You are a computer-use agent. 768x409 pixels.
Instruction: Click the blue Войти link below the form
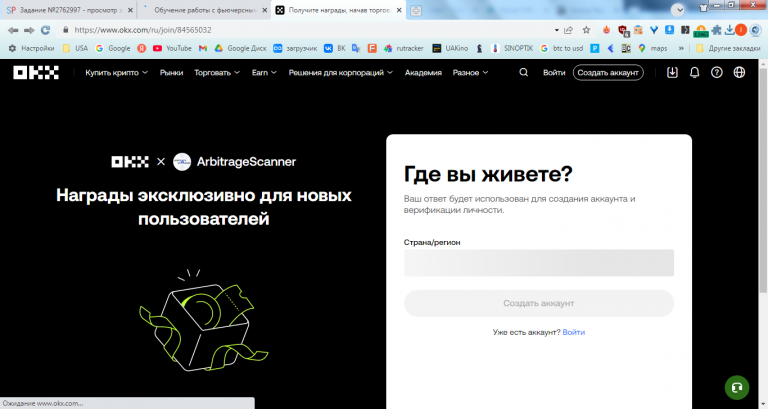tap(574, 332)
